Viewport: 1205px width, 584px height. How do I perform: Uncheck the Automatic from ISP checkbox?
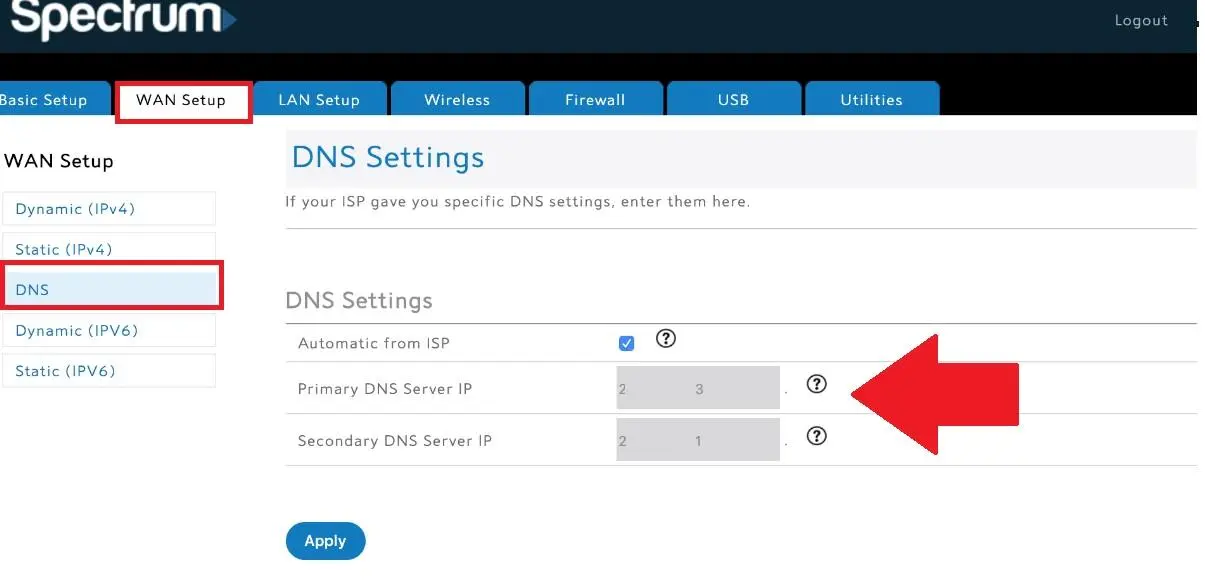coord(627,343)
